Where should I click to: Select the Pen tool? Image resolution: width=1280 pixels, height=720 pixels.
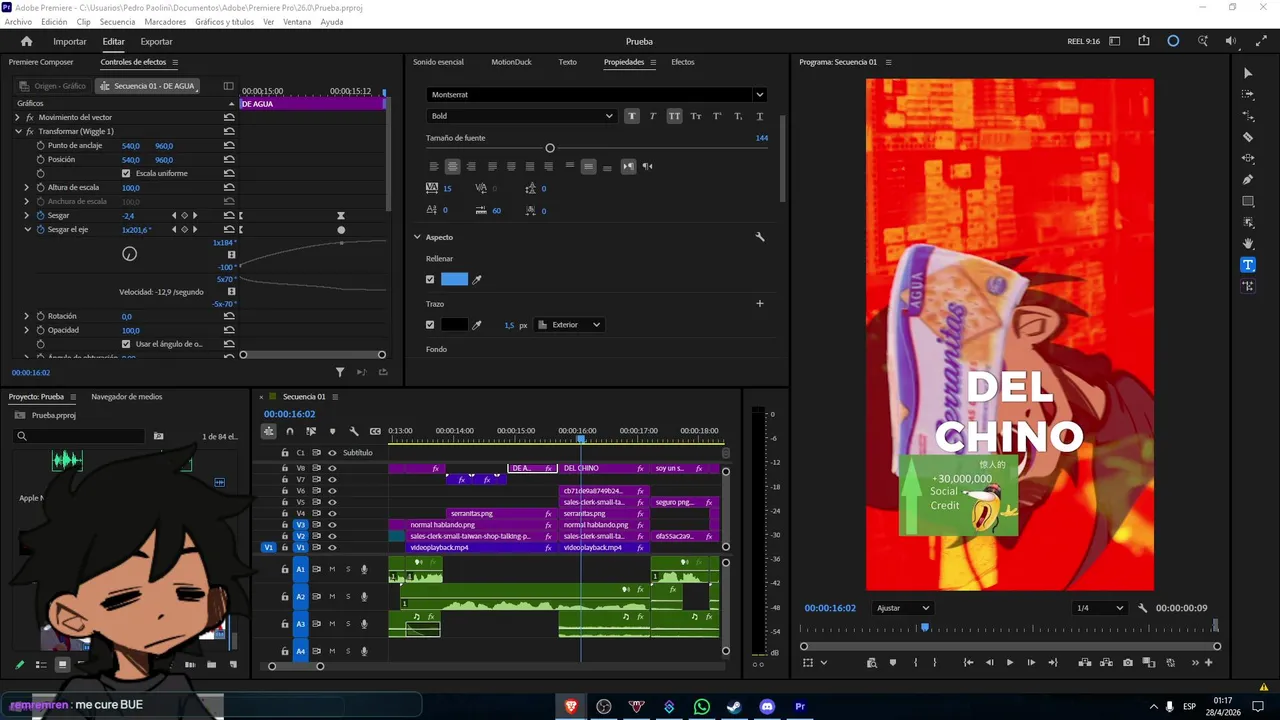point(1248,180)
